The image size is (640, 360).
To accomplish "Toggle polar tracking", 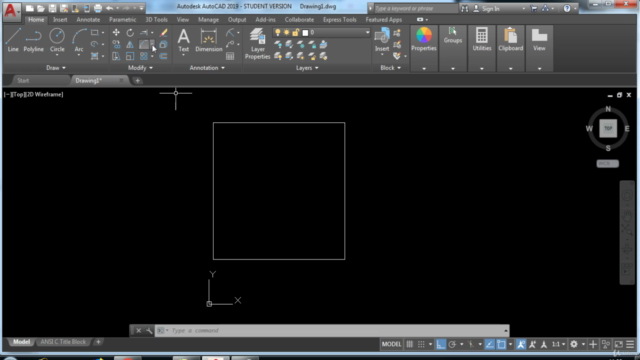I will (452, 344).
